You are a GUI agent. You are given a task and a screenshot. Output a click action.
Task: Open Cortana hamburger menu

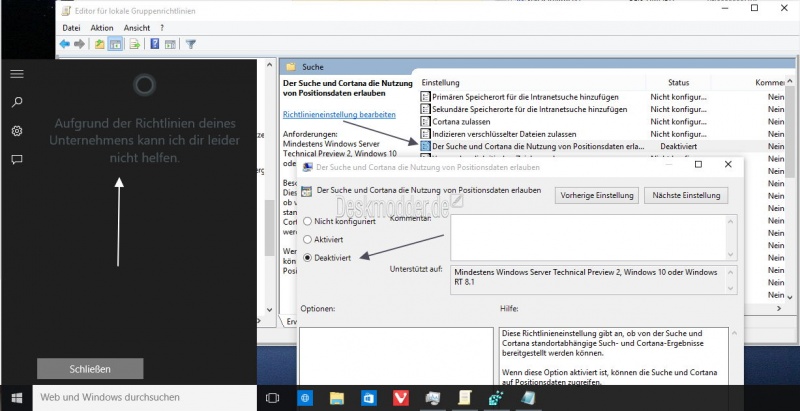[x=17, y=74]
